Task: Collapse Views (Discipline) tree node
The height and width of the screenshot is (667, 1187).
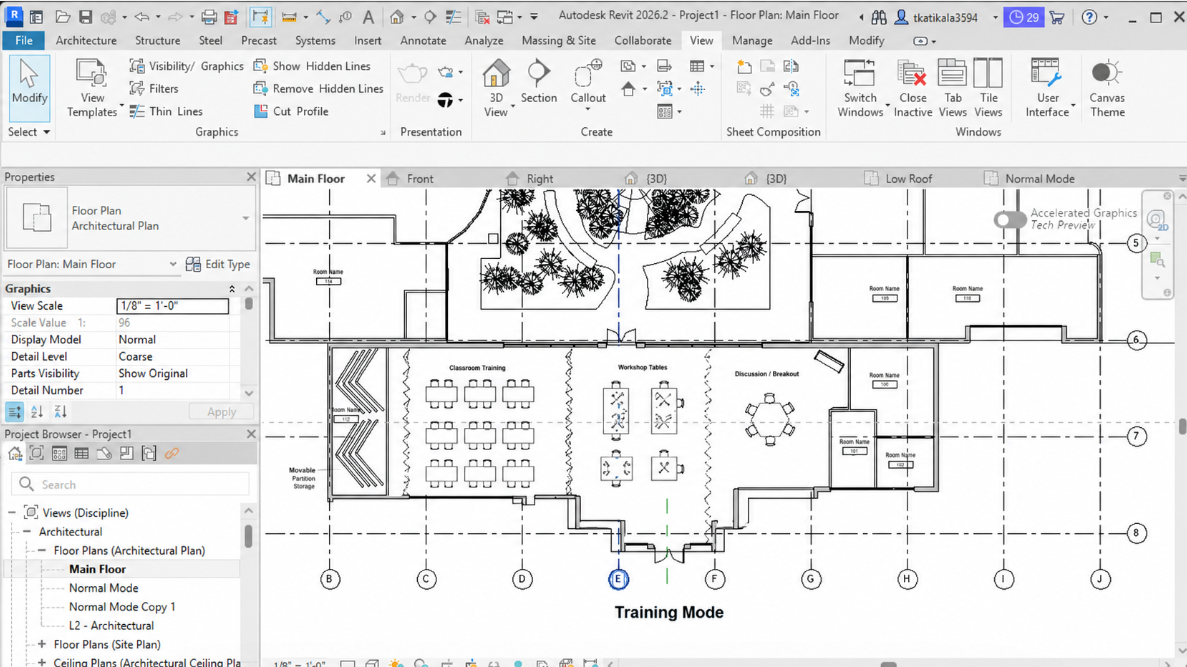Action: 12,513
